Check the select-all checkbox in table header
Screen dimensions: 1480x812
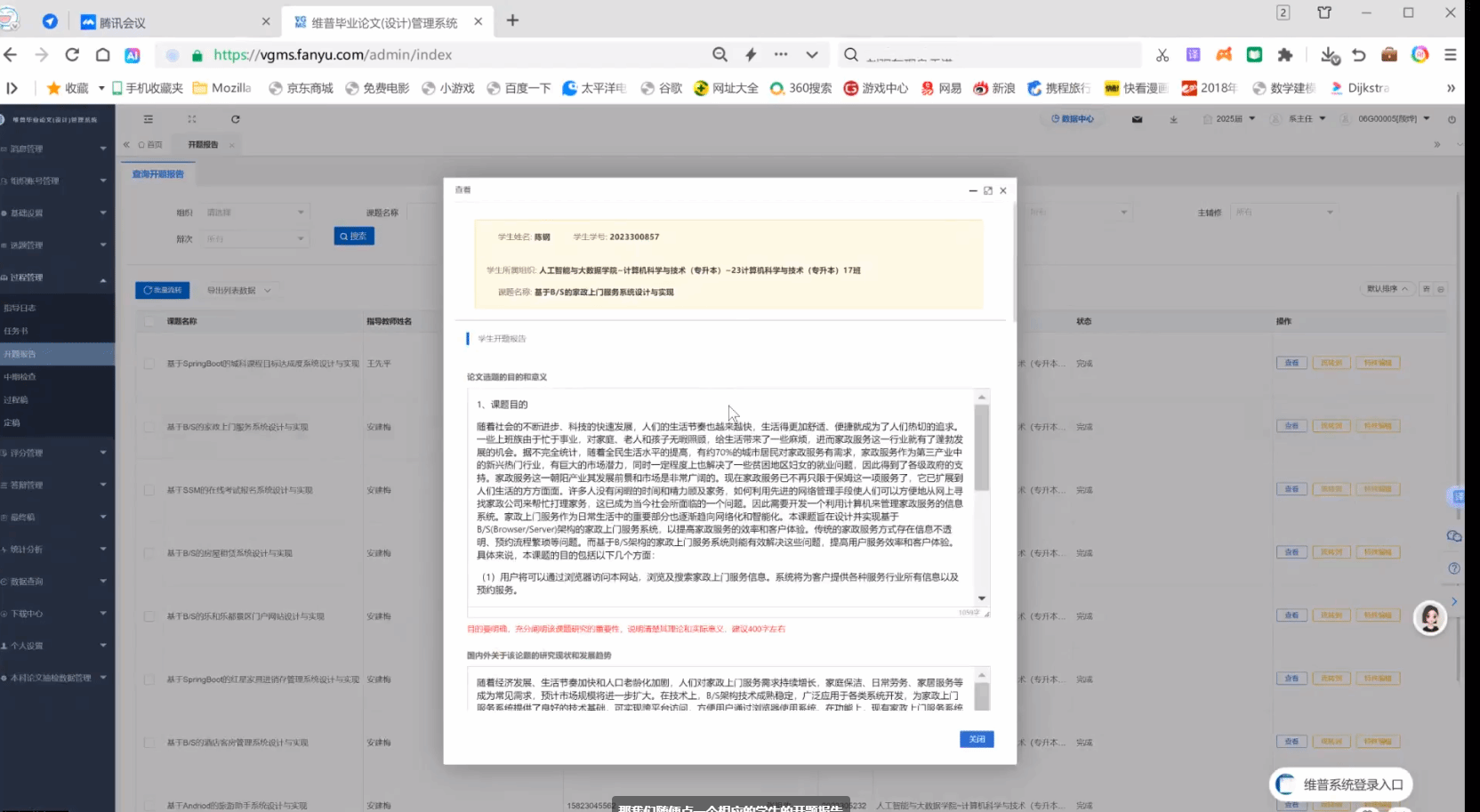coord(149,321)
